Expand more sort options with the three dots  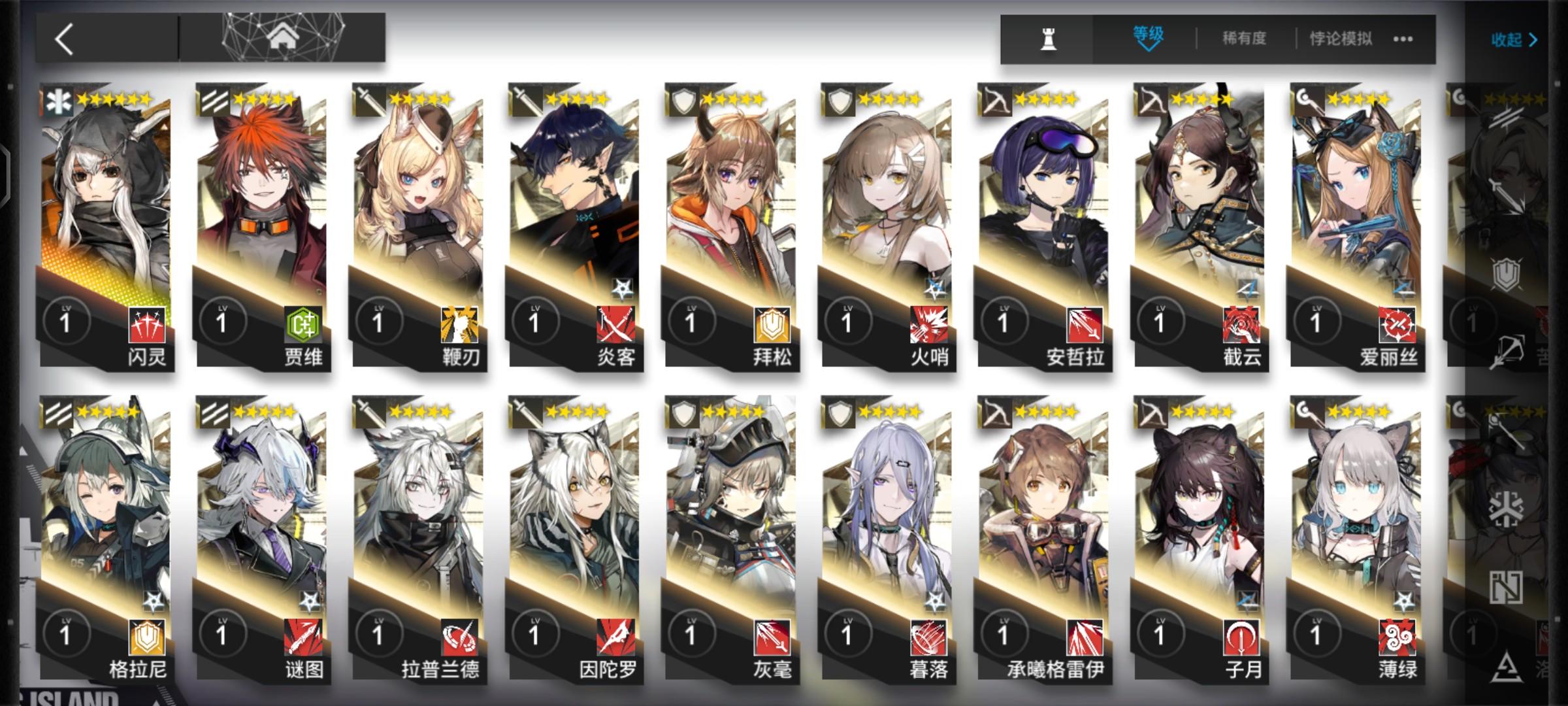click(x=1403, y=39)
